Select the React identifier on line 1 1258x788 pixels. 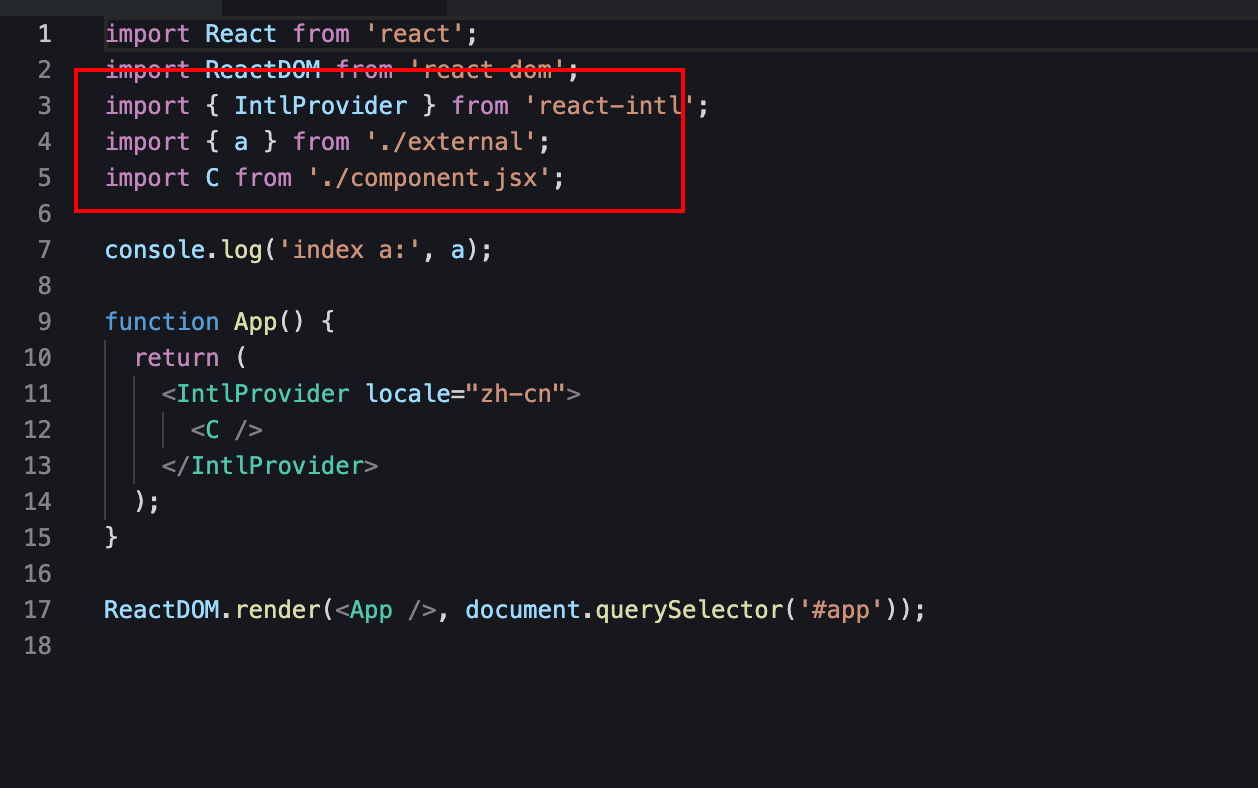240,33
